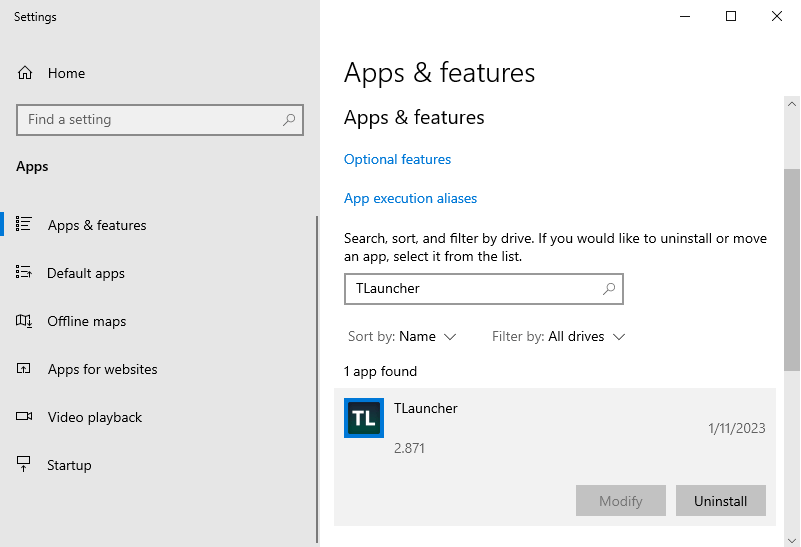
Task: Minimize the Settings window
Action: tap(685, 16)
